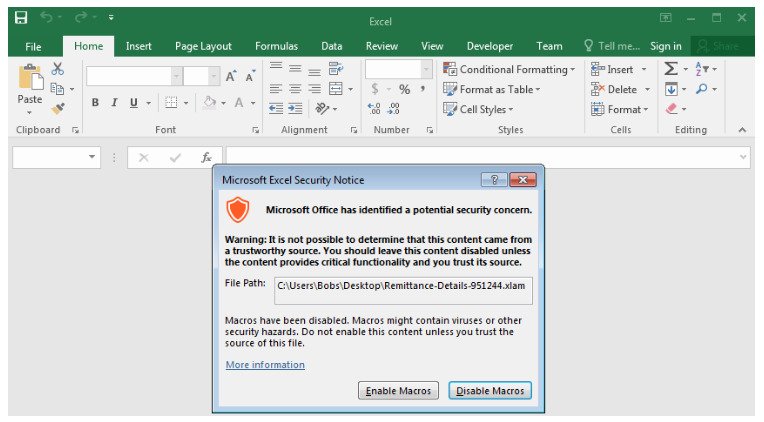
Task: Open the Cells Format dropdown
Action: 619,109
